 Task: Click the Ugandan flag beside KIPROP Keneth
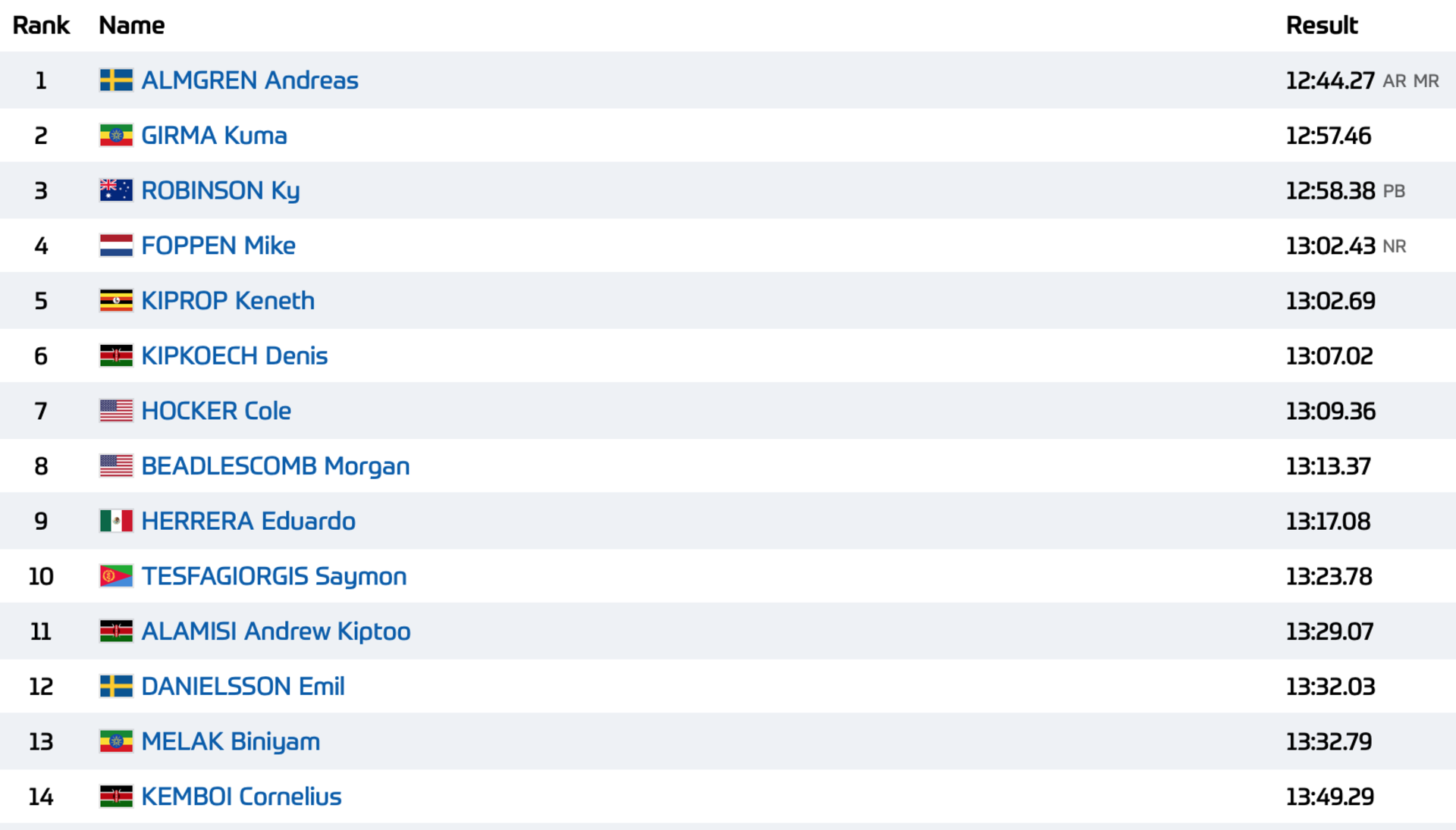(x=116, y=301)
